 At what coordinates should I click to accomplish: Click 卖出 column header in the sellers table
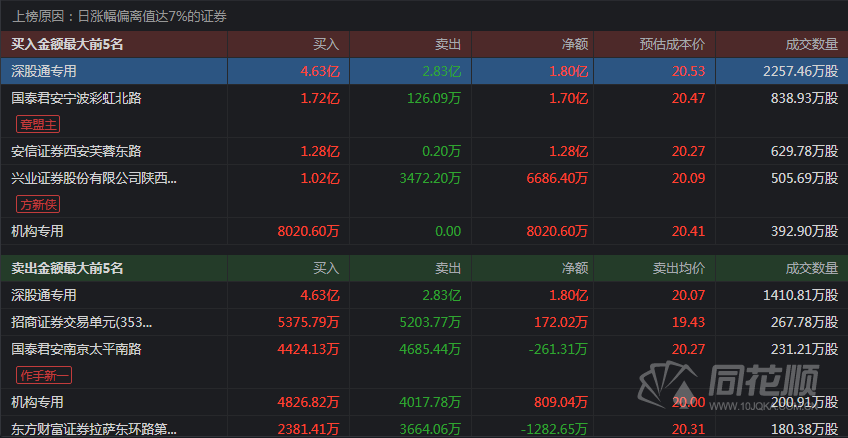tap(448, 268)
